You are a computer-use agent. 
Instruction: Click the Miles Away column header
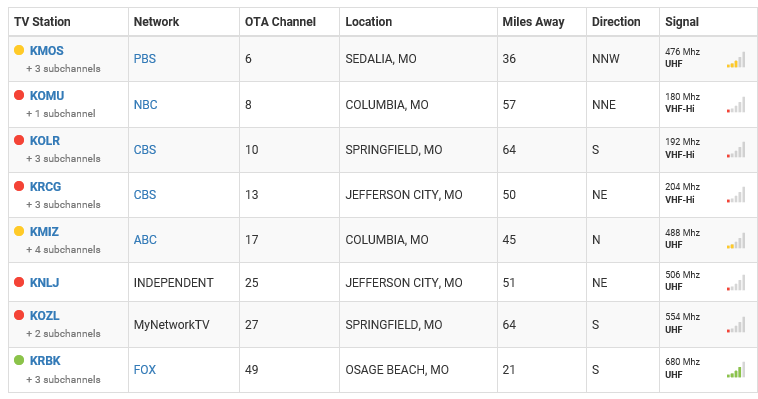pos(533,22)
